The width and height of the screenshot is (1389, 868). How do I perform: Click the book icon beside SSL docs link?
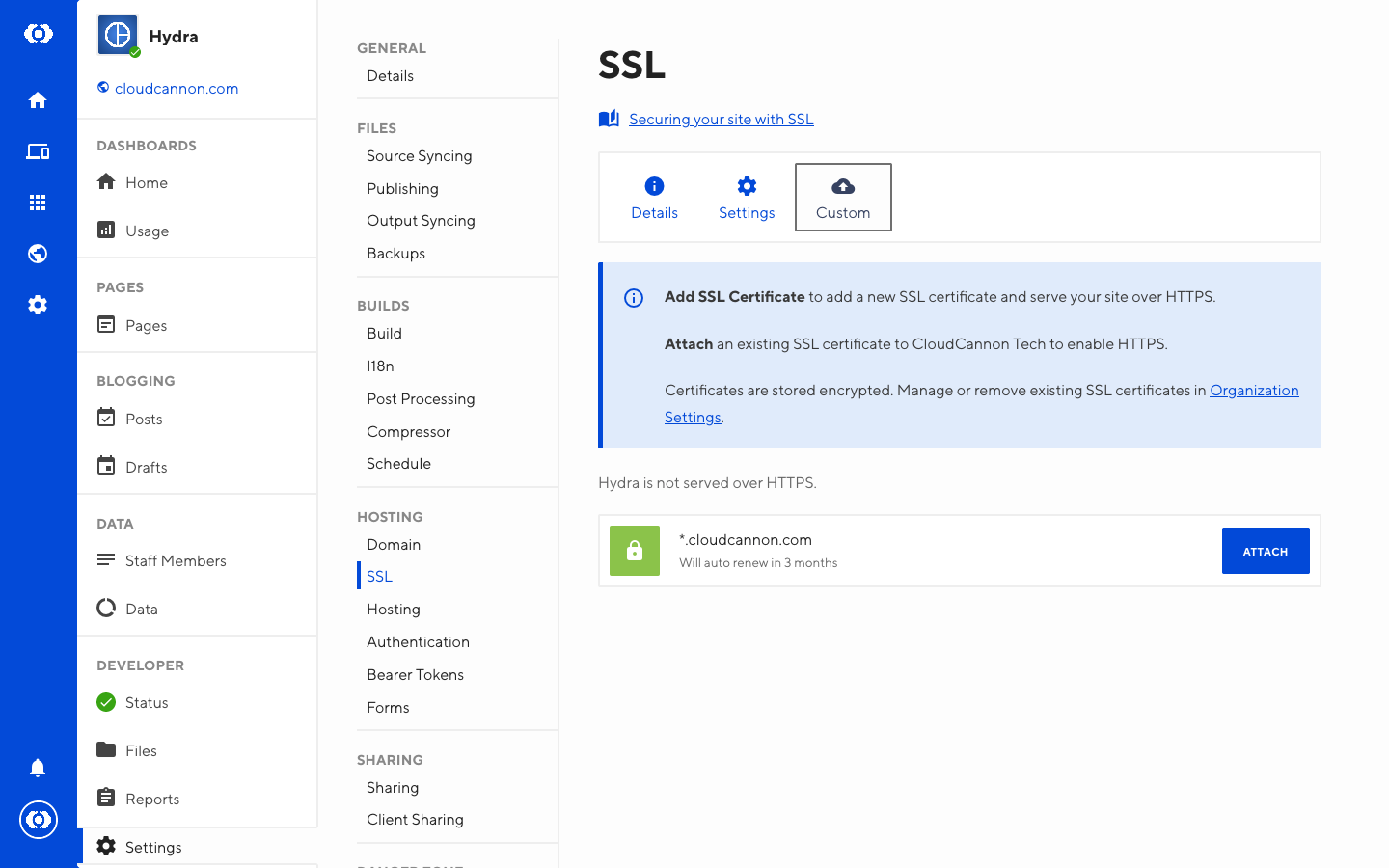coord(609,119)
